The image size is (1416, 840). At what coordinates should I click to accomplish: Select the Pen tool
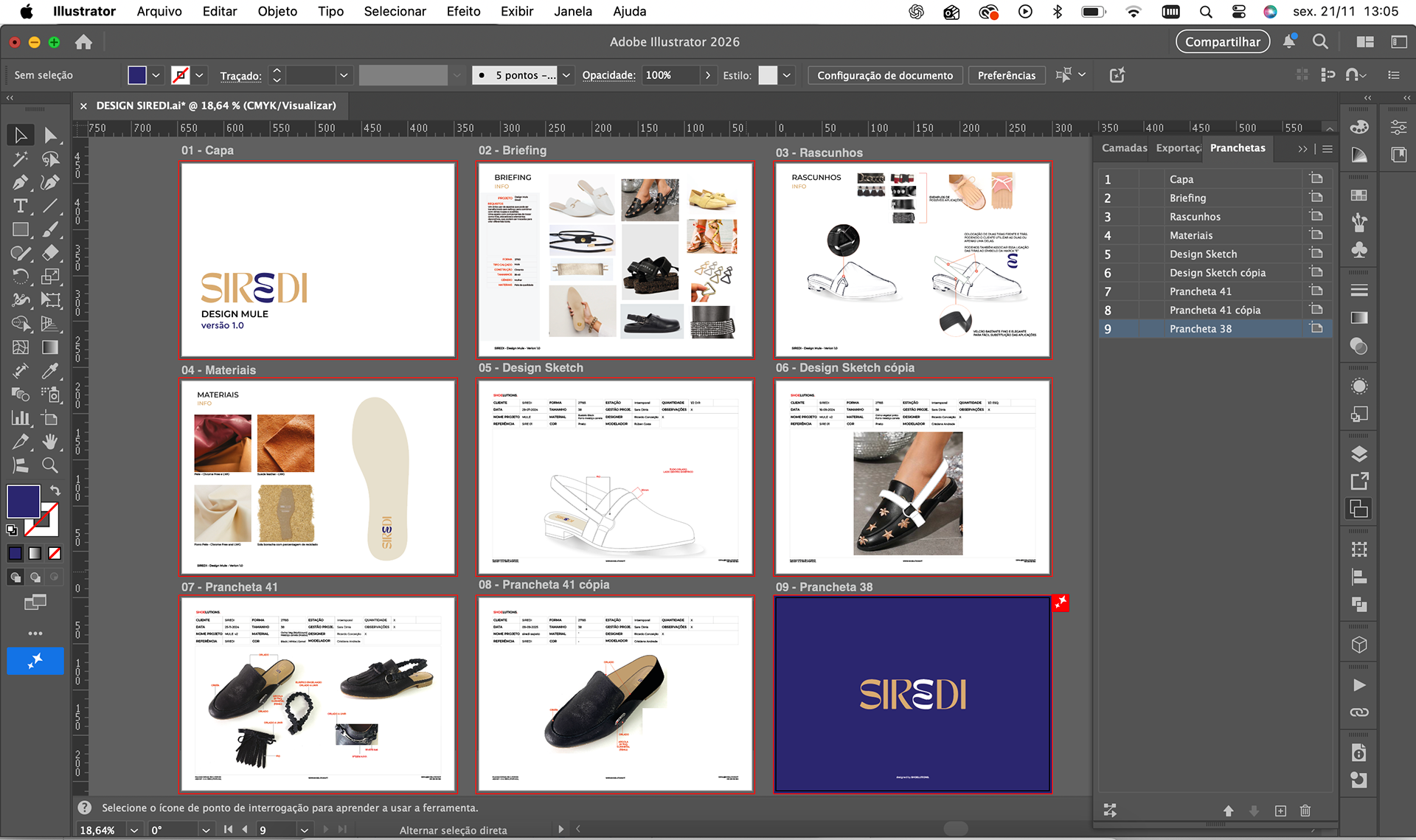click(x=21, y=182)
